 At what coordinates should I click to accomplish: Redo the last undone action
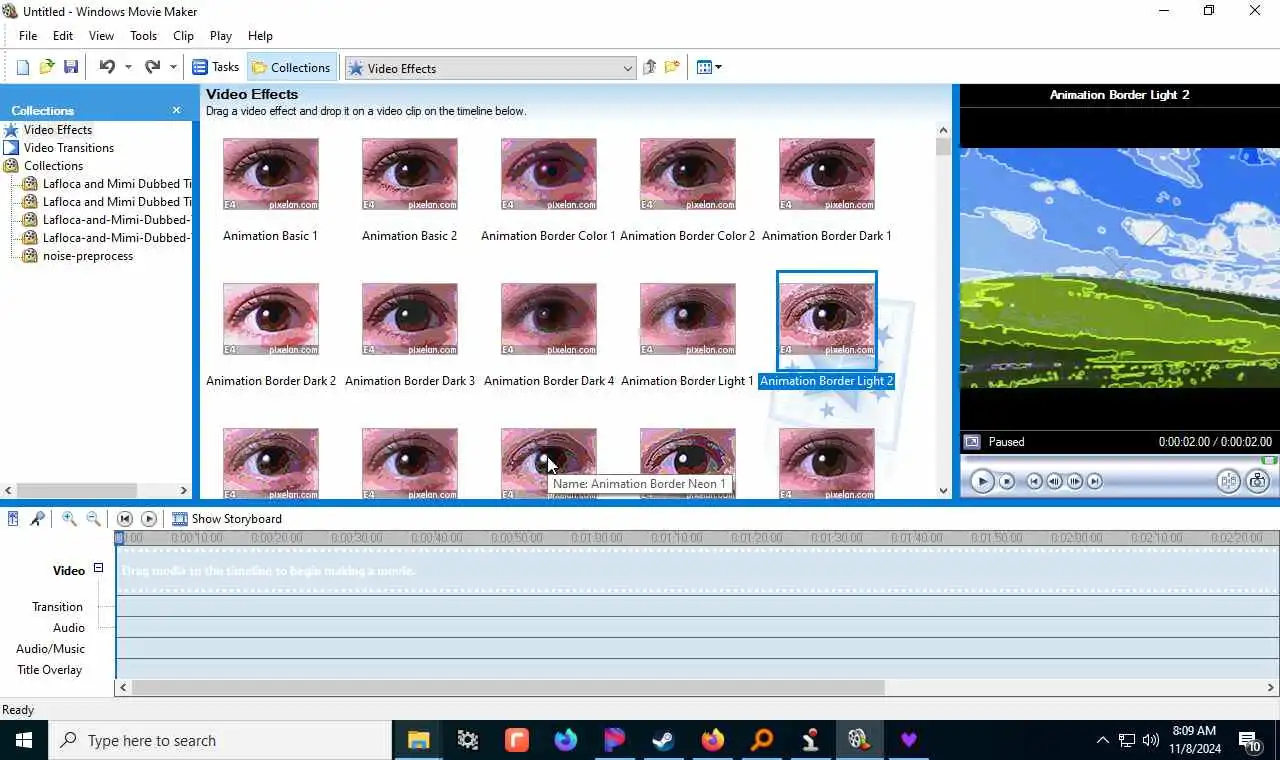(152, 67)
